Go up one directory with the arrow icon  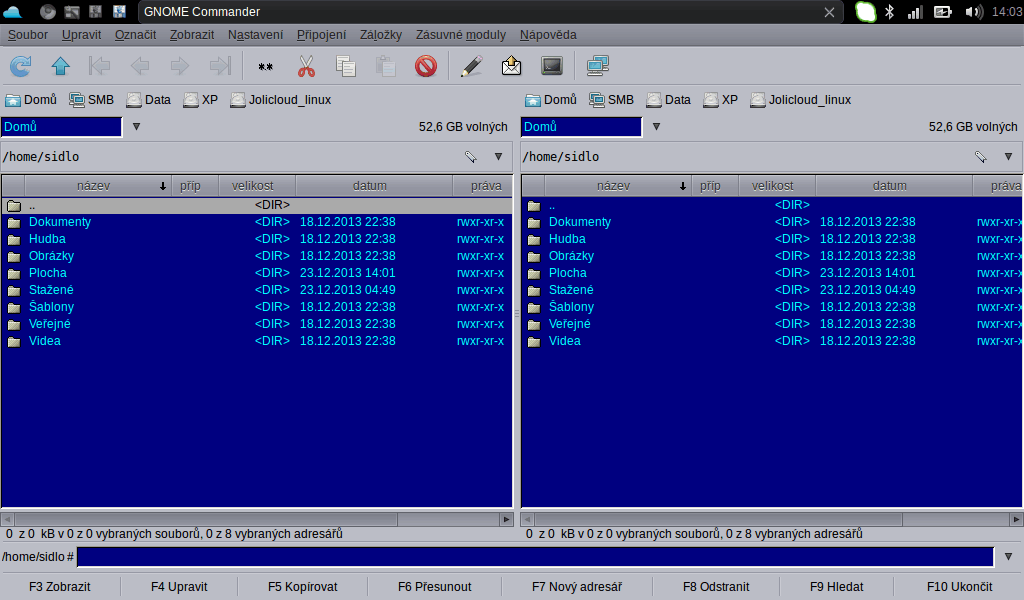[x=60, y=67]
